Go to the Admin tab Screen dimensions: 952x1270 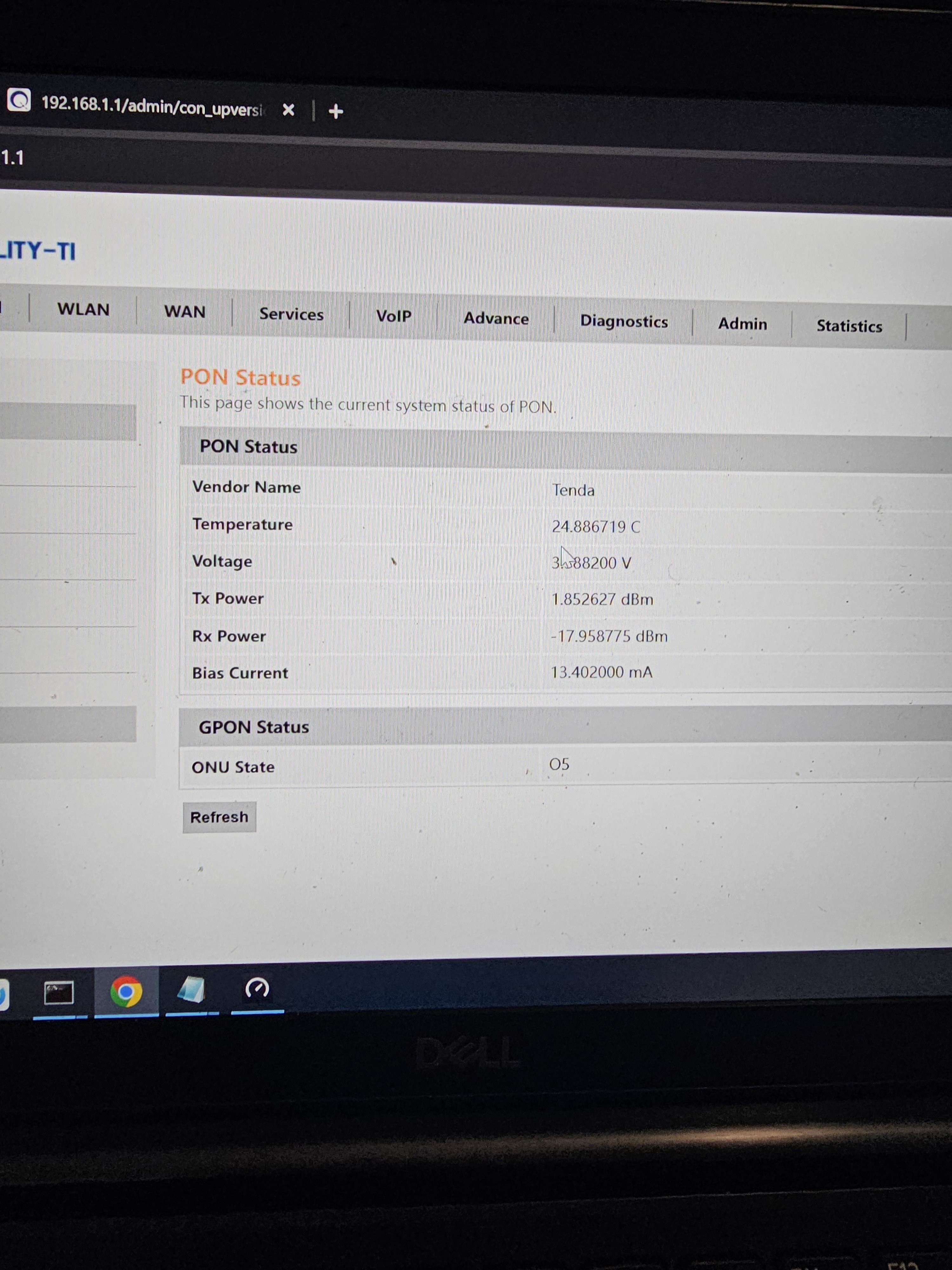coord(742,324)
